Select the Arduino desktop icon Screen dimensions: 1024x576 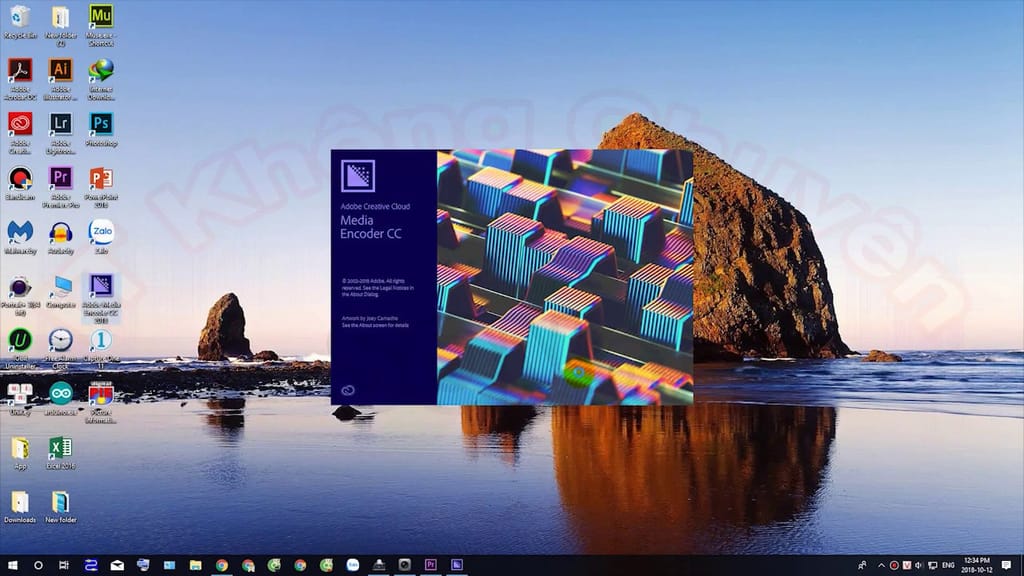click(x=60, y=399)
